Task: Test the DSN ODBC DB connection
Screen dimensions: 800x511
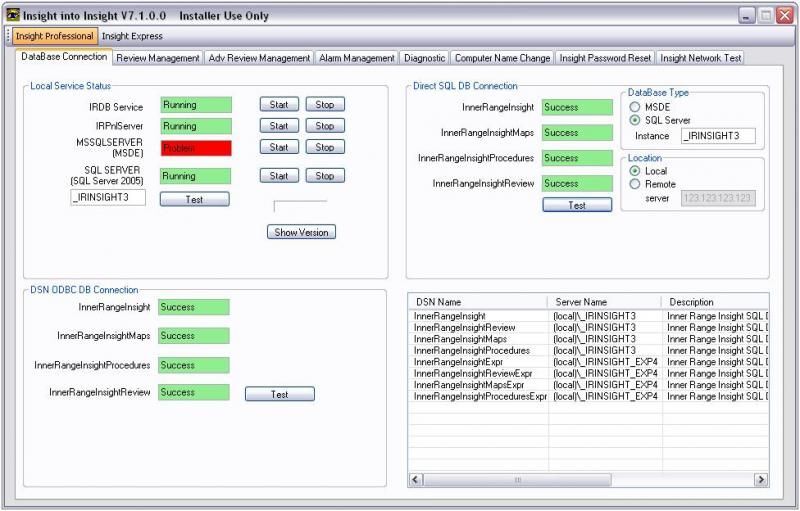Action: [279, 394]
